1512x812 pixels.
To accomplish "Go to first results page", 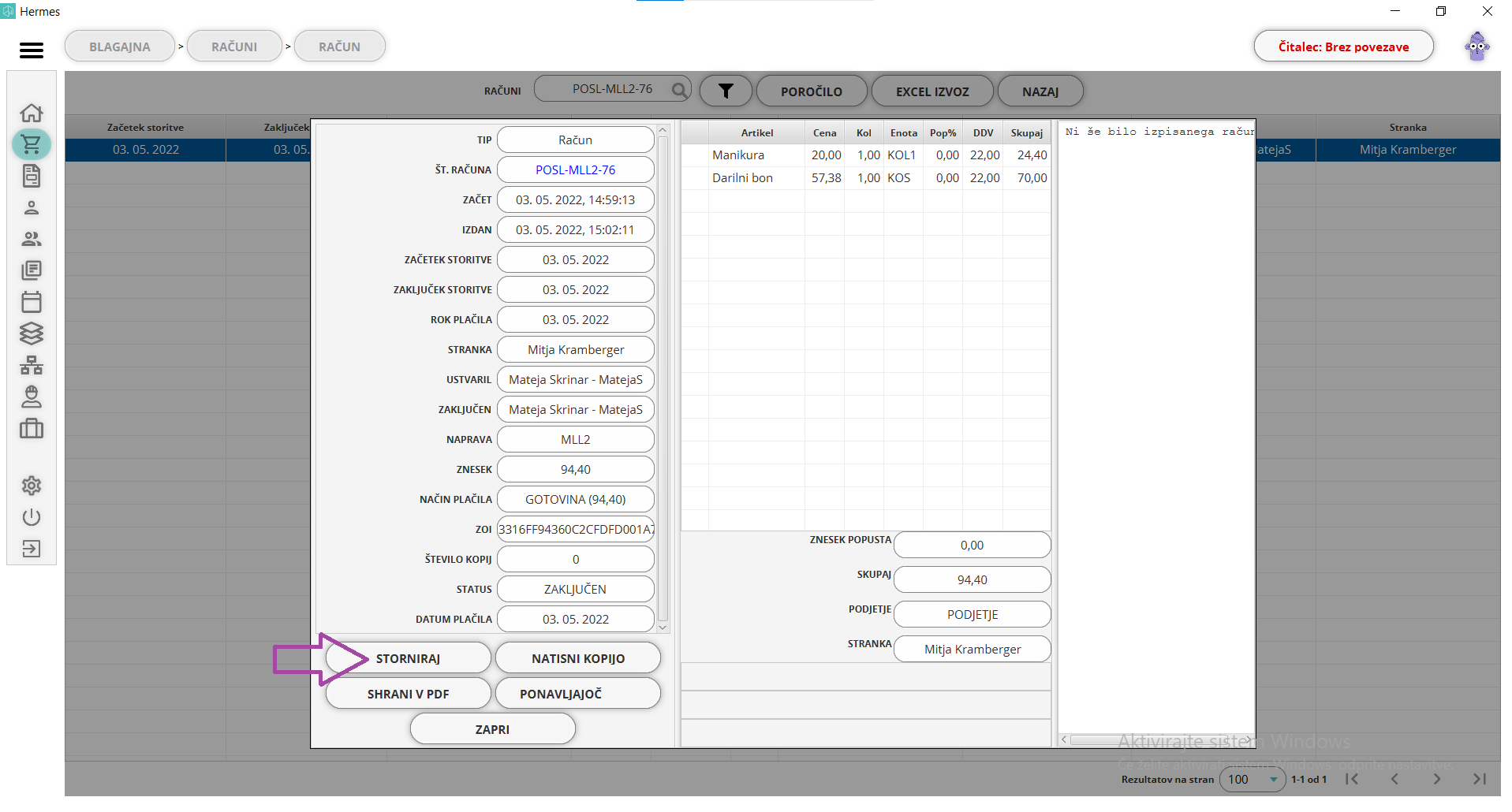I will click(x=1352, y=779).
